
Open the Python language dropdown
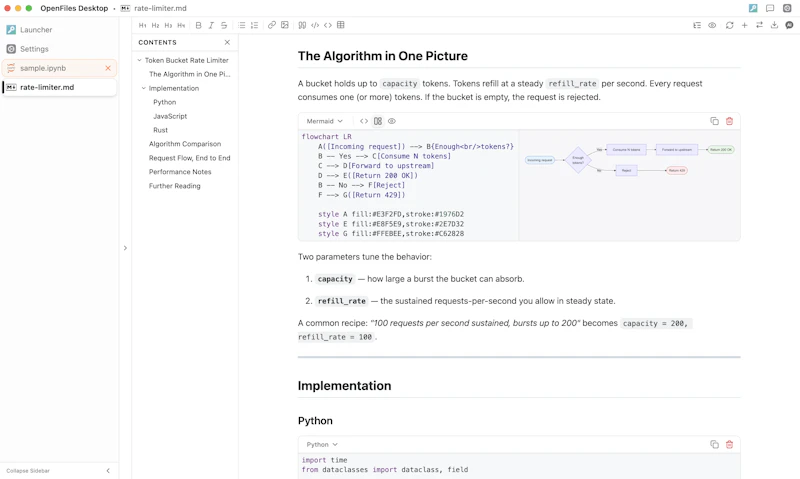pyautogui.click(x=322, y=445)
